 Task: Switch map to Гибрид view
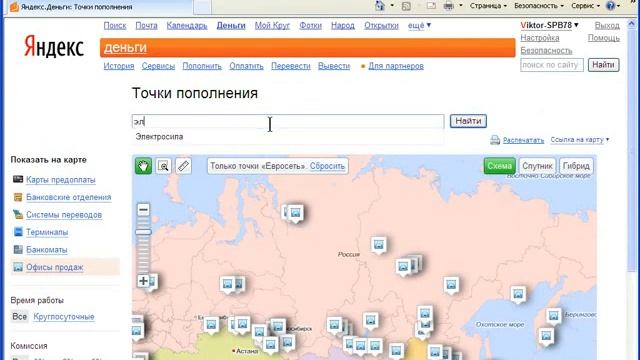pos(576,166)
